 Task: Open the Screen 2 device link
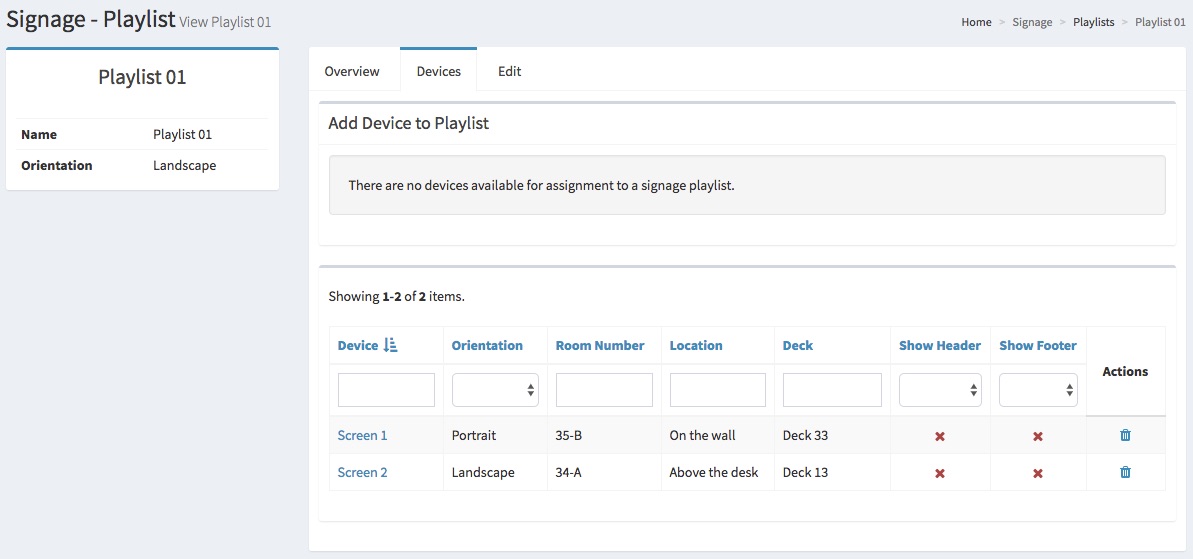(x=362, y=472)
